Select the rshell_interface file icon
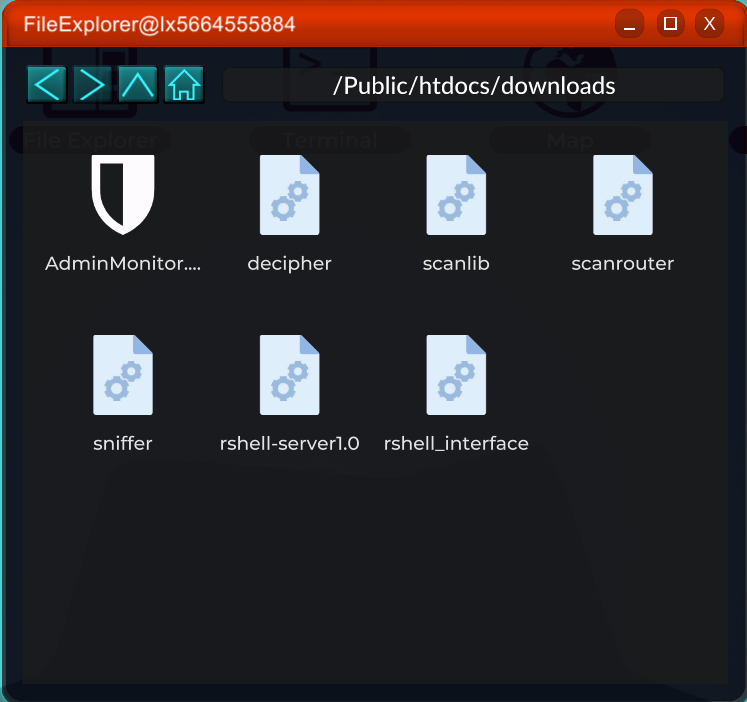747x702 pixels. (456, 374)
